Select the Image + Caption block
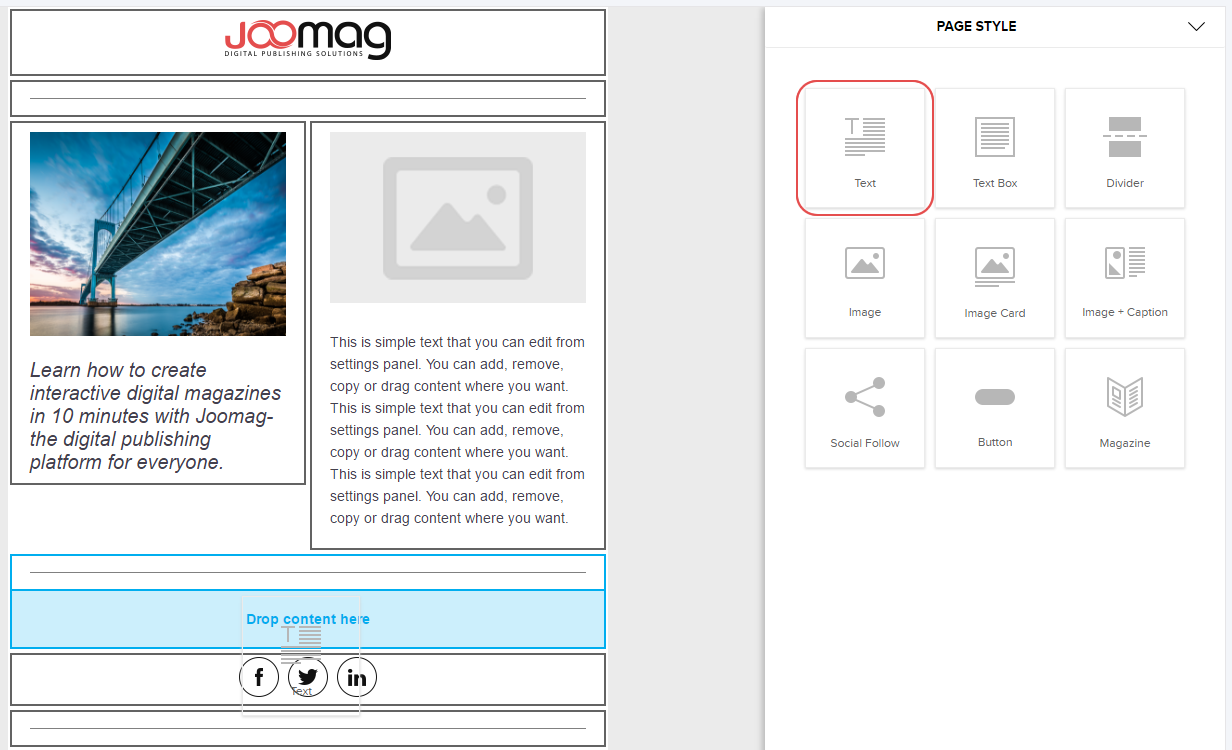Screen dimensions: 1232x750 tap(1125, 278)
